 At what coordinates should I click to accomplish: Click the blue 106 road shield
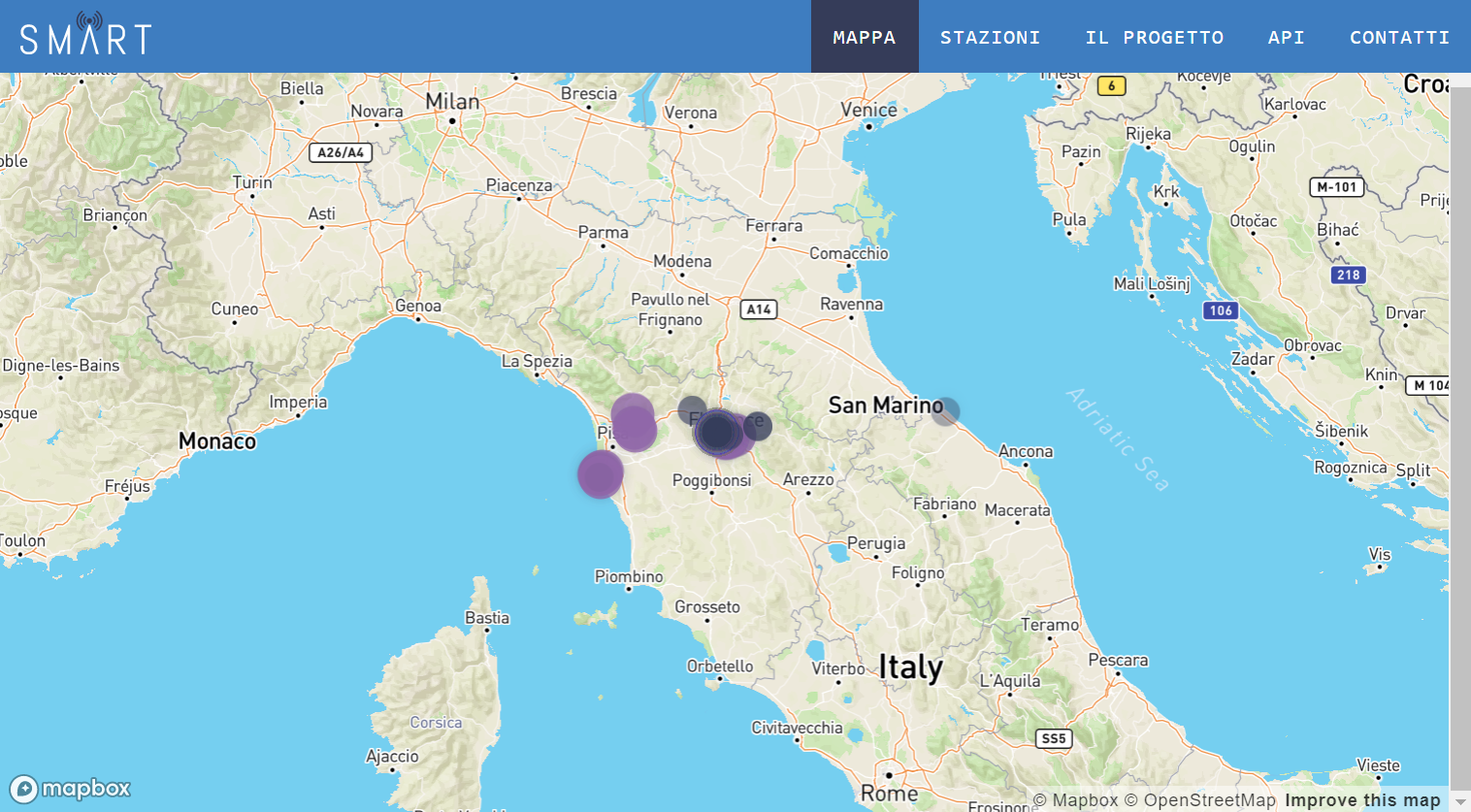click(1221, 310)
